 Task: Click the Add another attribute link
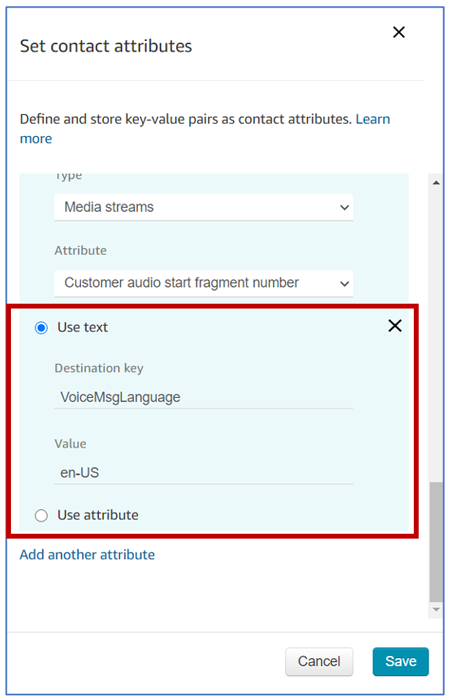click(88, 554)
